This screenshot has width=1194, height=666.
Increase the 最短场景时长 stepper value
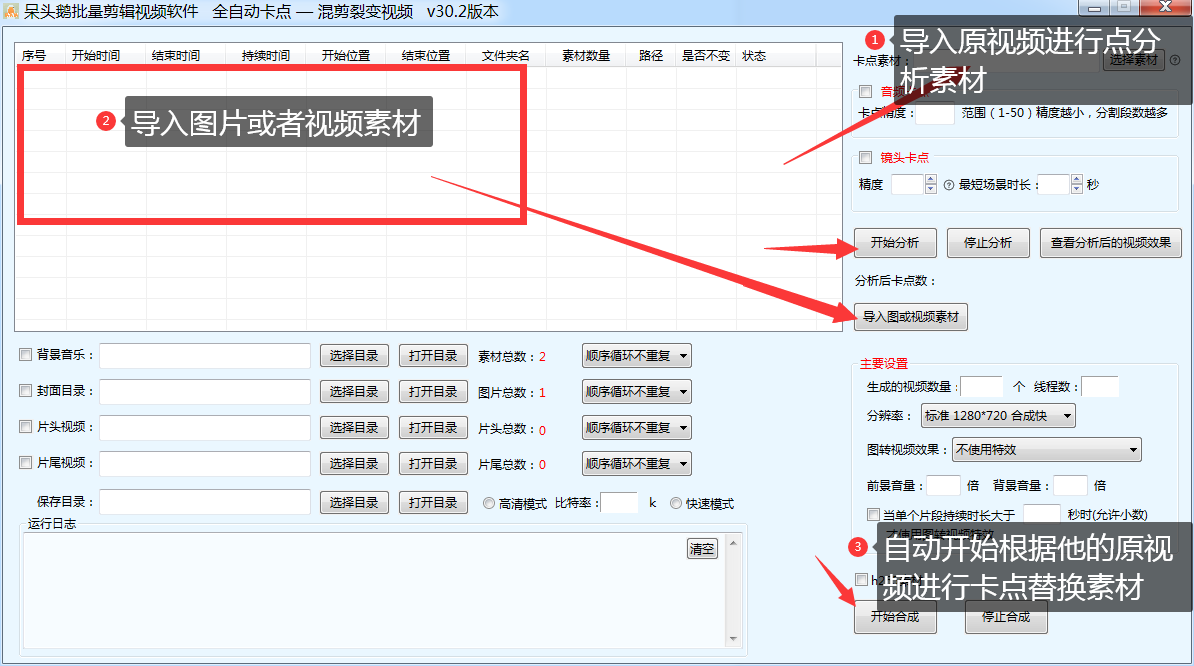[1076, 180]
